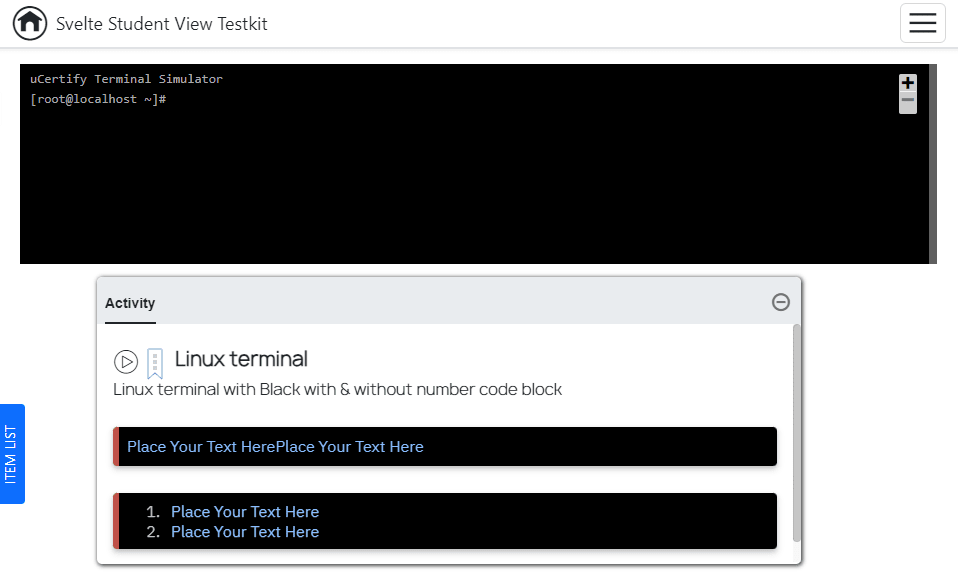Collapse the Activity panel with the minus circle
This screenshot has height=582, width=958.
(780, 301)
